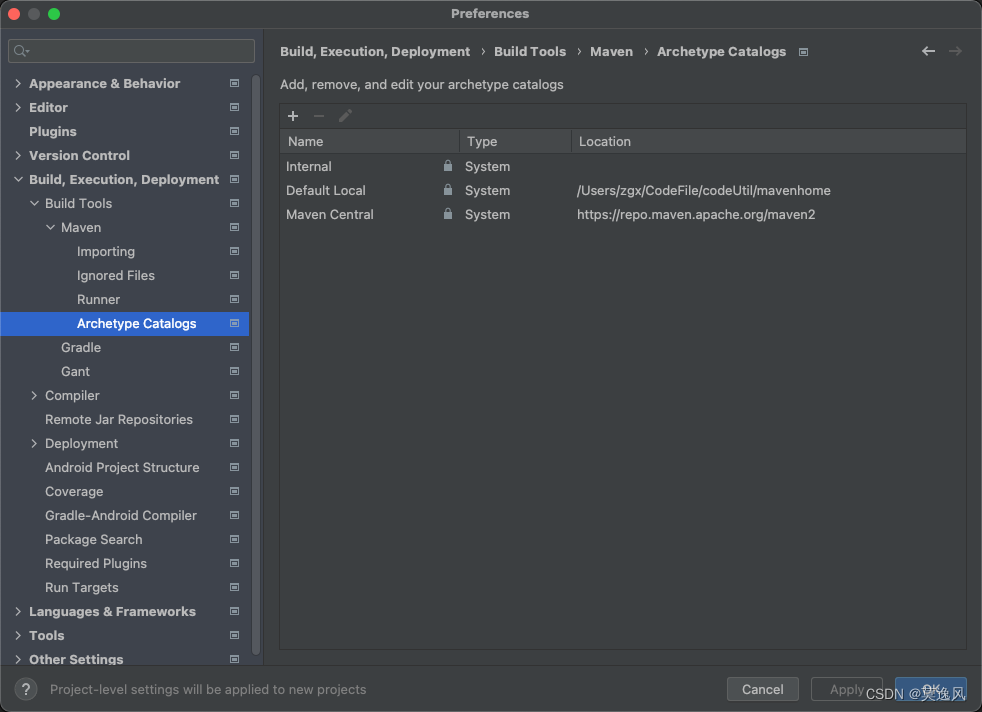Click the Remove catalog minus icon
982x712 pixels.
pyautogui.click(x=319, y=116)
